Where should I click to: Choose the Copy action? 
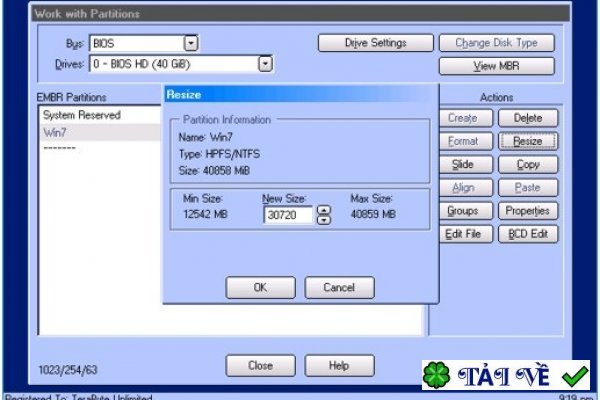click(x=528, y=164)
